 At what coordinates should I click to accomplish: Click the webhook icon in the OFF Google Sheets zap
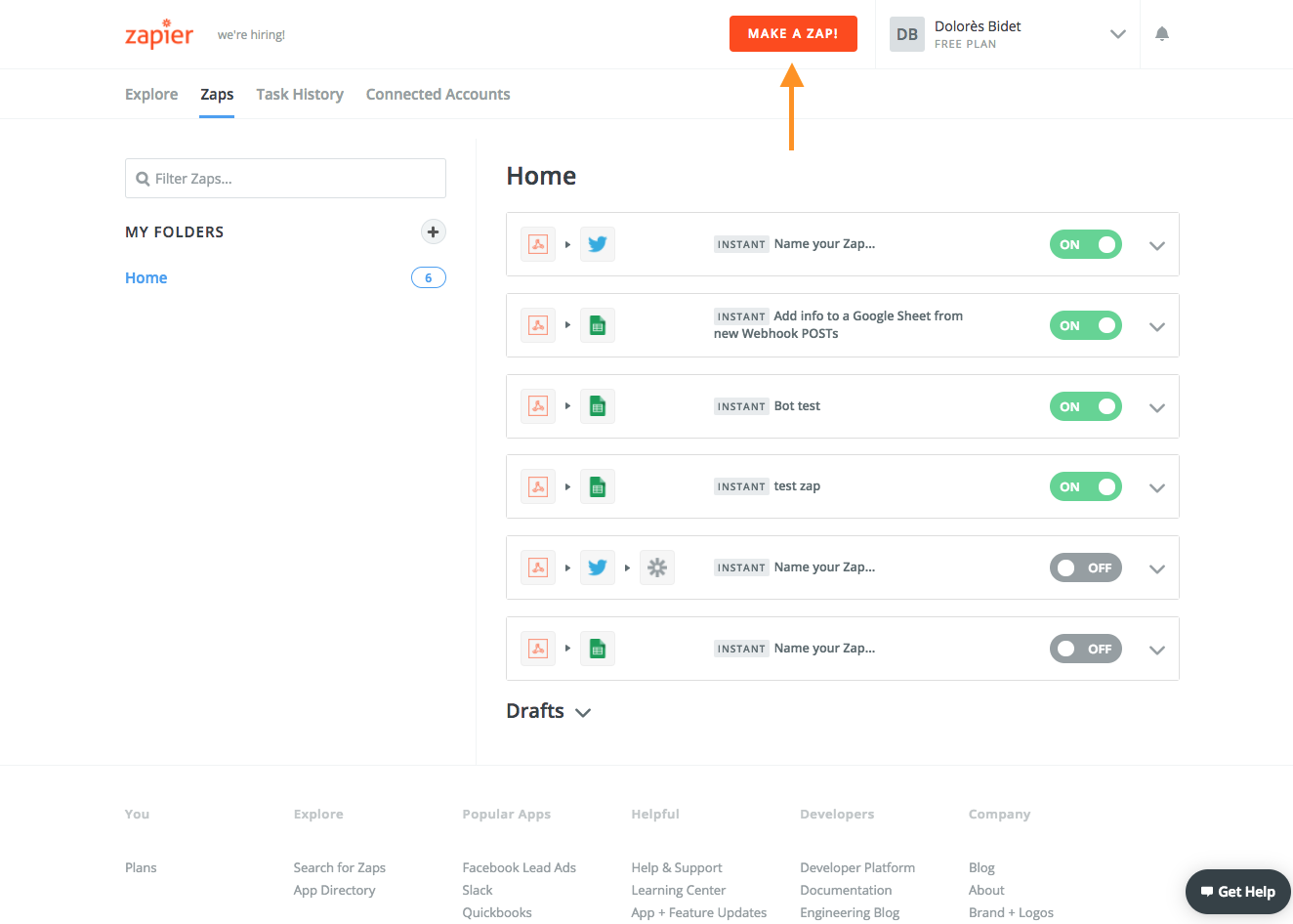[x=538, y=649]
